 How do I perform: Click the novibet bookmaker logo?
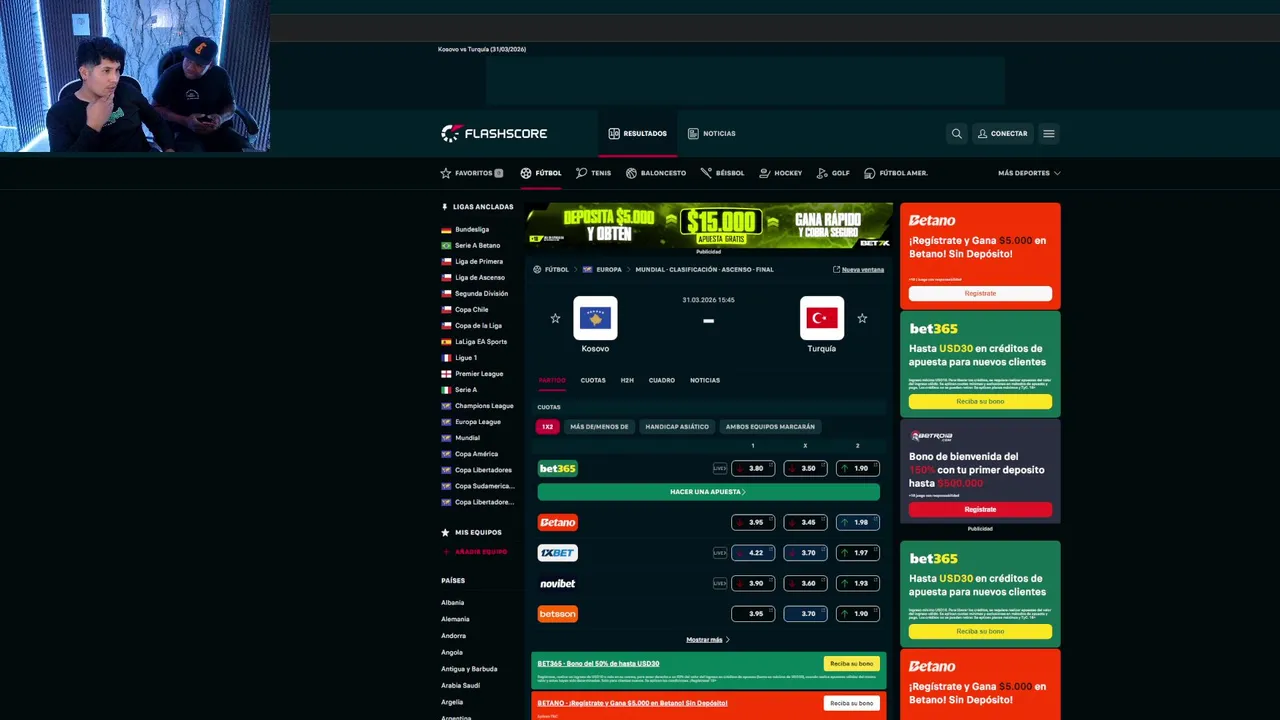(557, 584)
